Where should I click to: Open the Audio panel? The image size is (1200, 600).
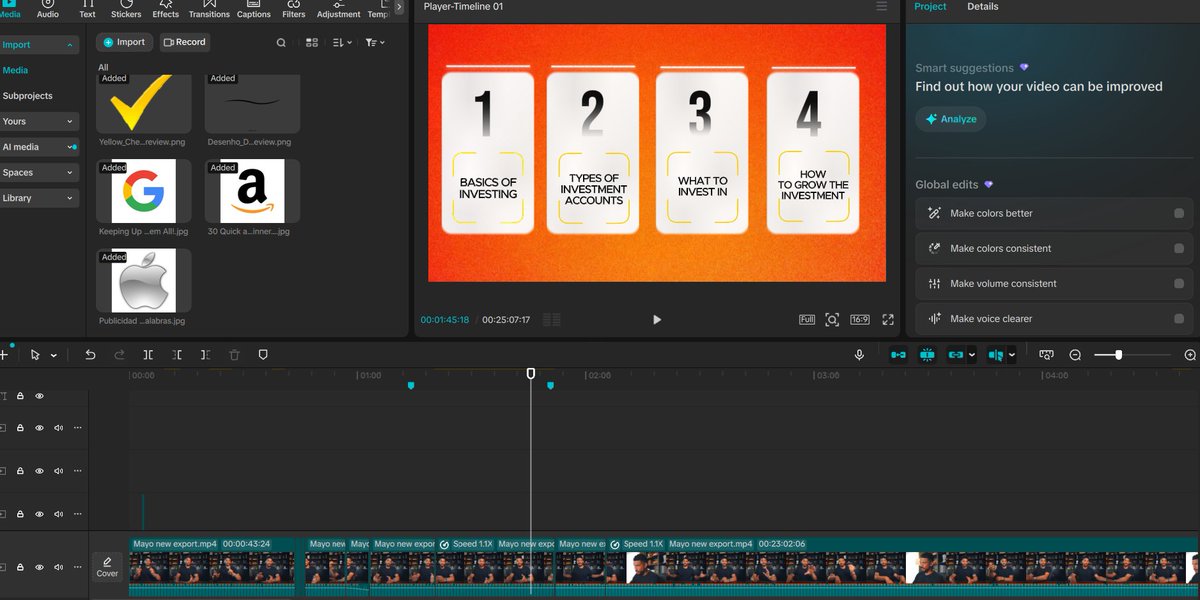tap(48, 9)
